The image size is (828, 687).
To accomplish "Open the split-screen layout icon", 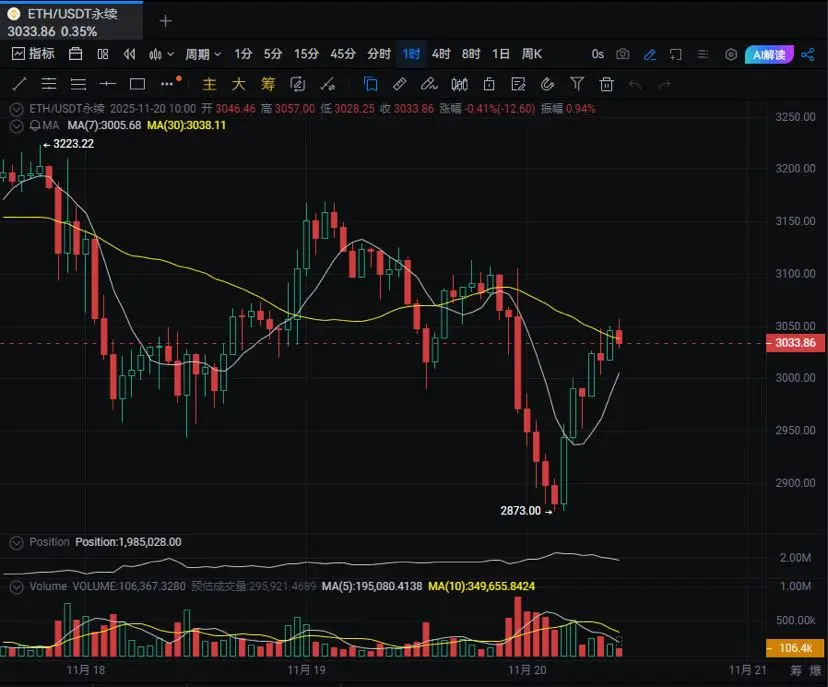I will 103,54.
